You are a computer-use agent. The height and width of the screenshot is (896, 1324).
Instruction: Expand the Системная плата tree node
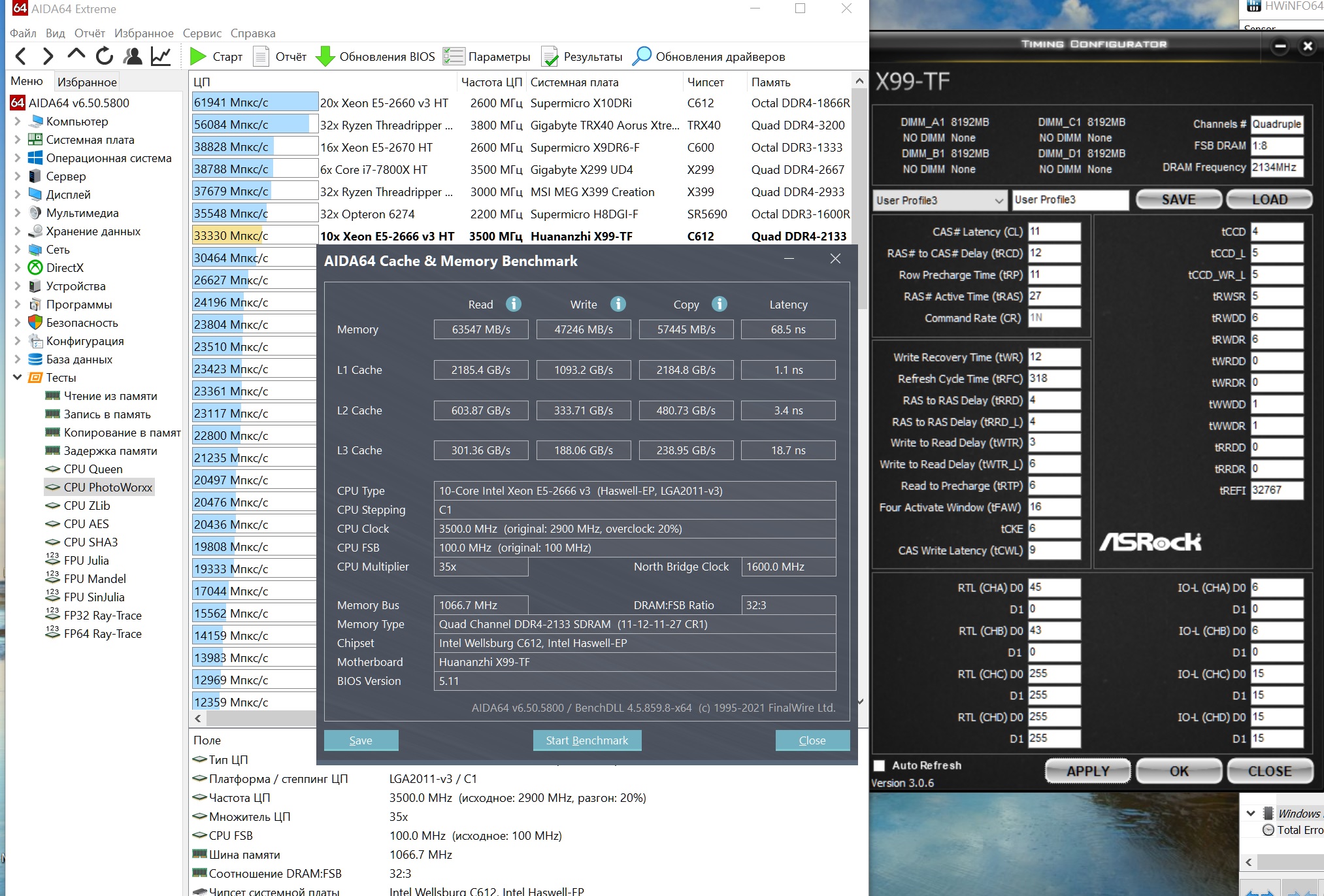[18, 140]
